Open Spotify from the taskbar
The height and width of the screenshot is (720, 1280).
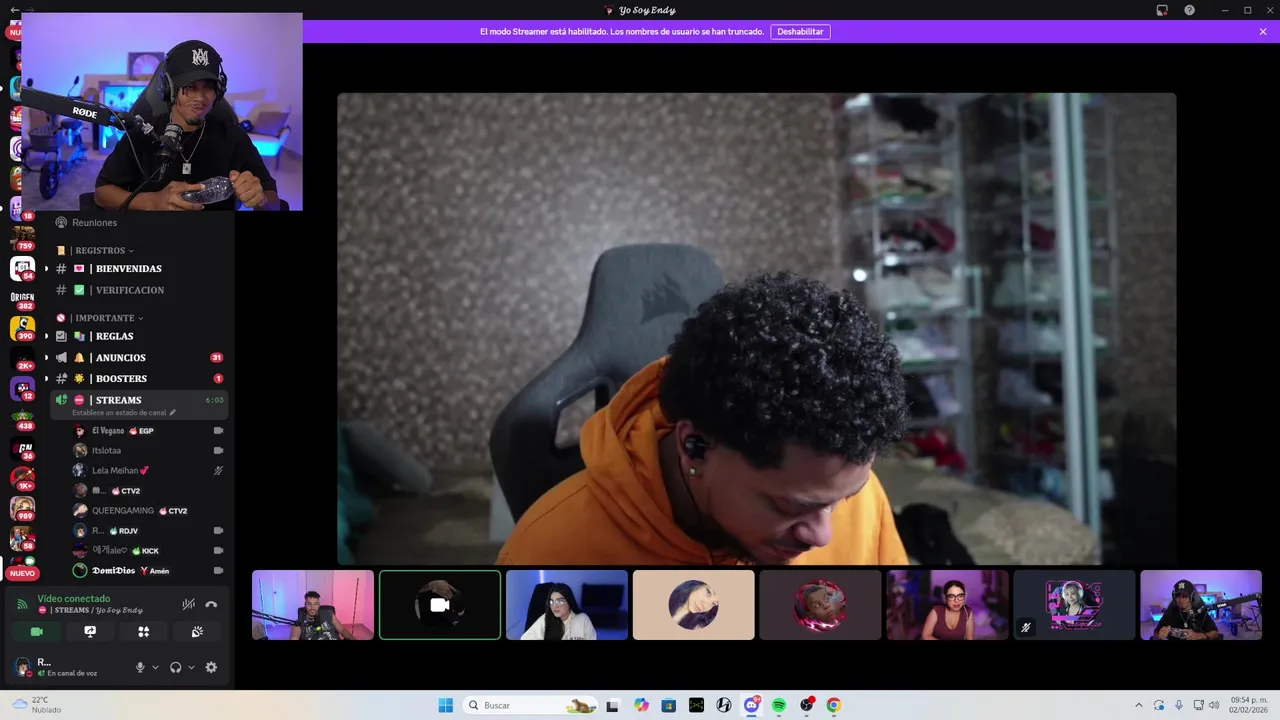pyautogui.click(x=779, y=705)
